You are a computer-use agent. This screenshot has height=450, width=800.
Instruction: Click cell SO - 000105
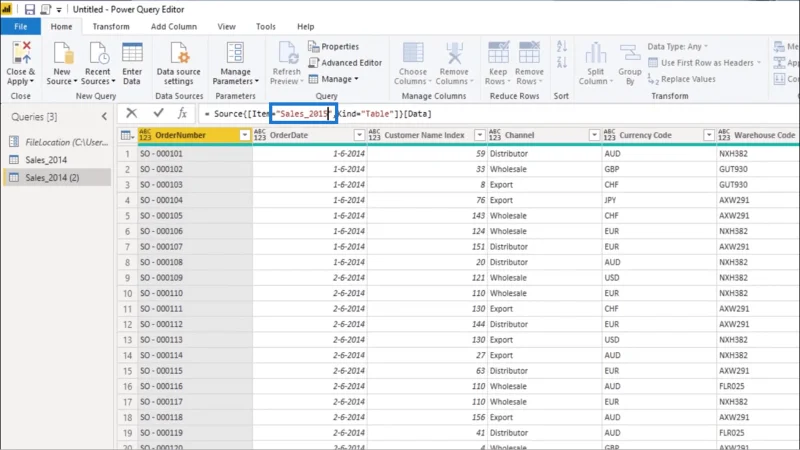(x=195, y=215)
